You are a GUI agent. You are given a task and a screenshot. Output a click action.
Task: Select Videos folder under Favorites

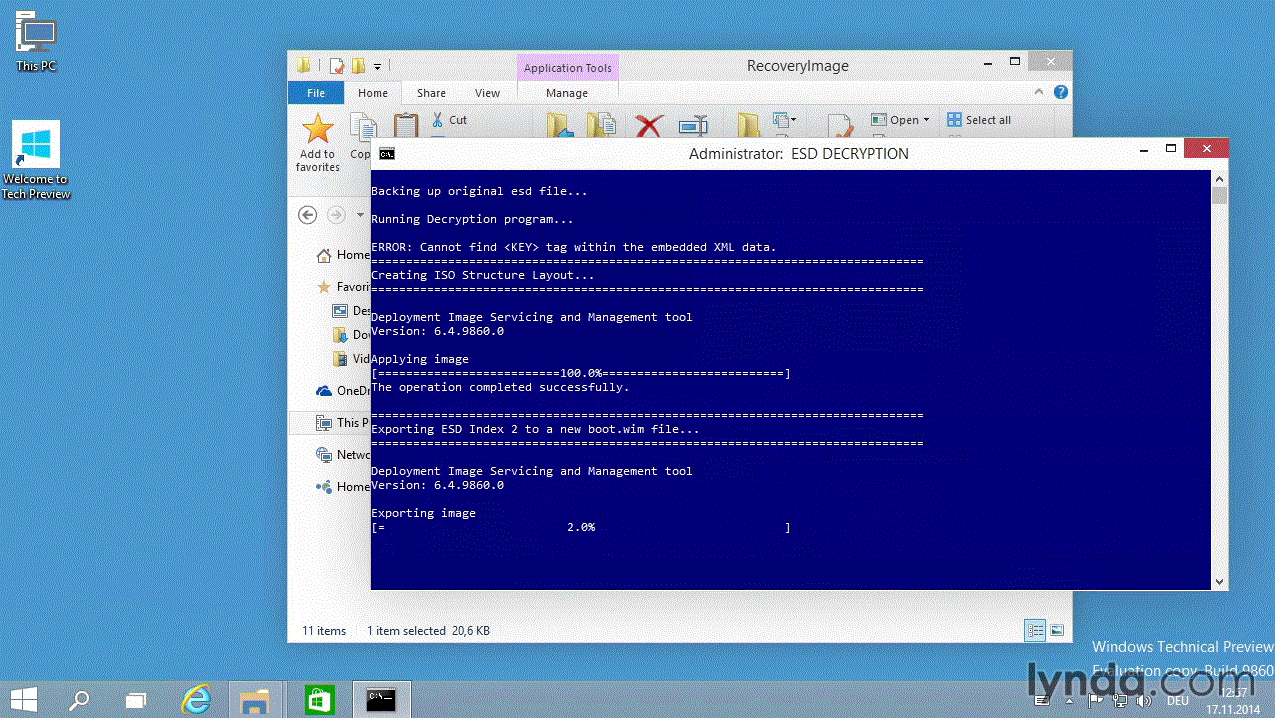[x=351, y=359]
